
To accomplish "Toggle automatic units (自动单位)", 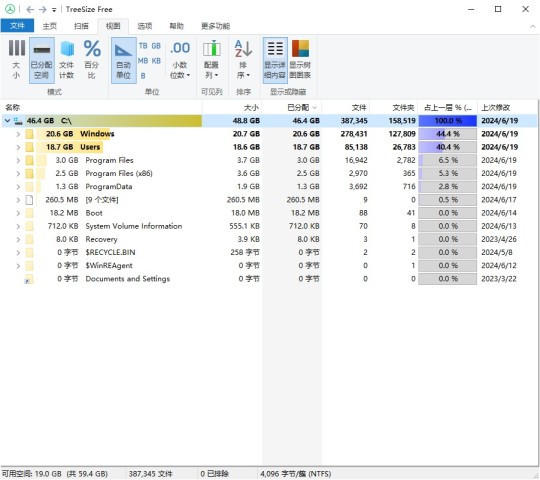I will tap(123, 60).
